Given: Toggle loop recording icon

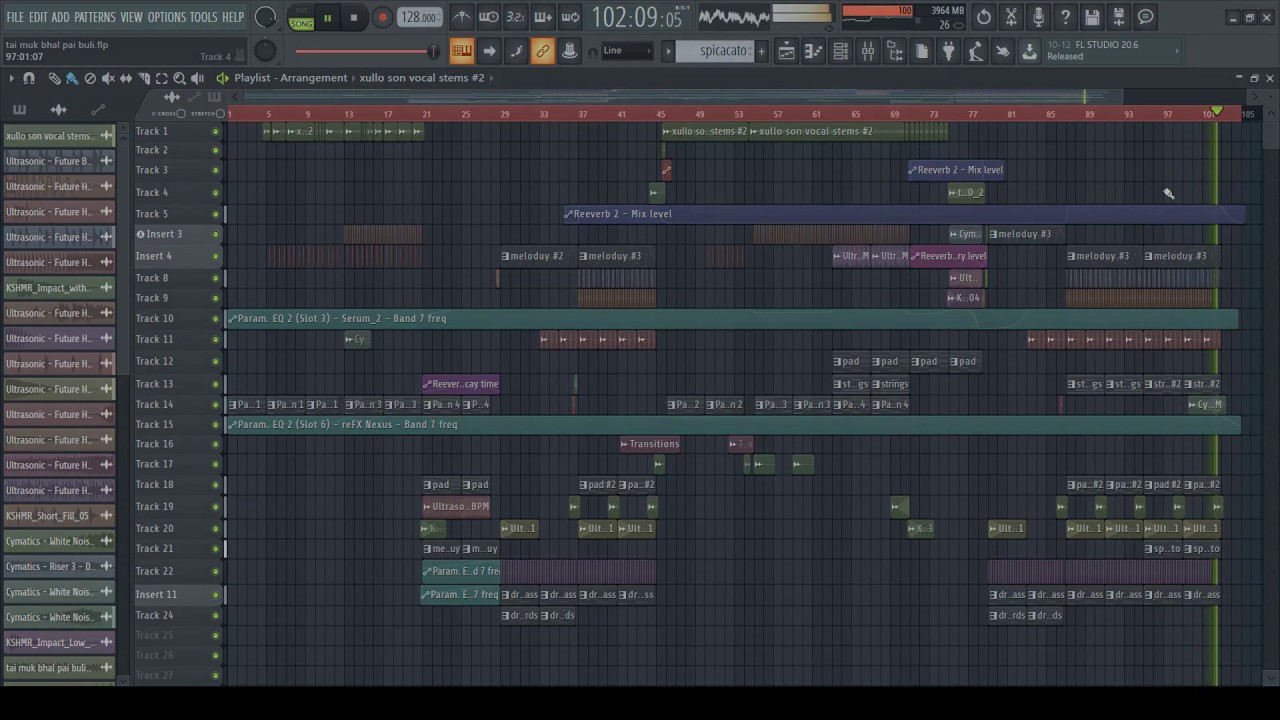Looking at the screenshot, I should pyautogui.click(x=570, y=17).
